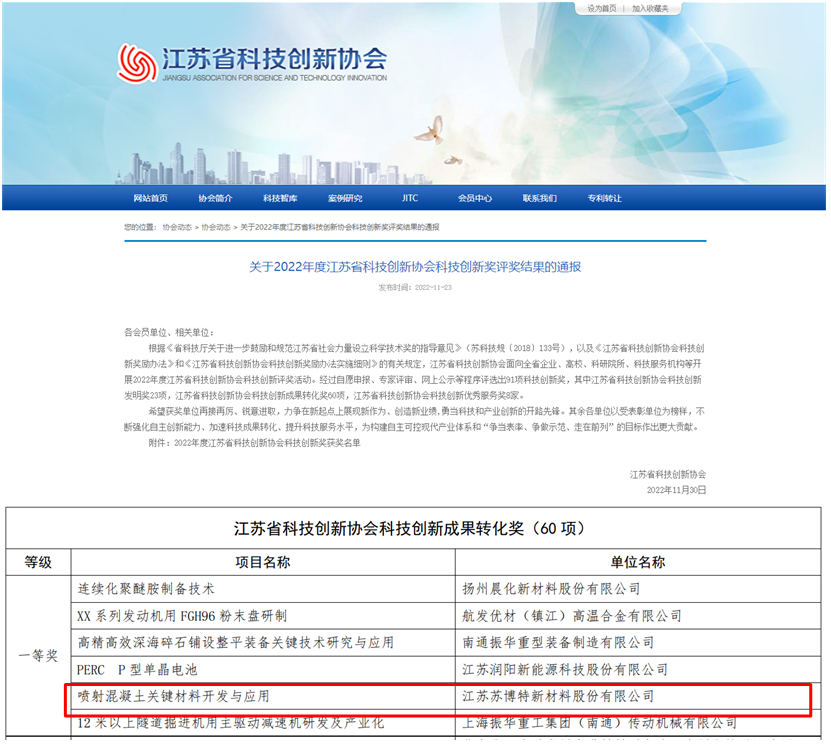This screenshot has width=831, height=744.
Task: Click the 深海碎石铺设整平装备 project cell
Action: point(263,643)
